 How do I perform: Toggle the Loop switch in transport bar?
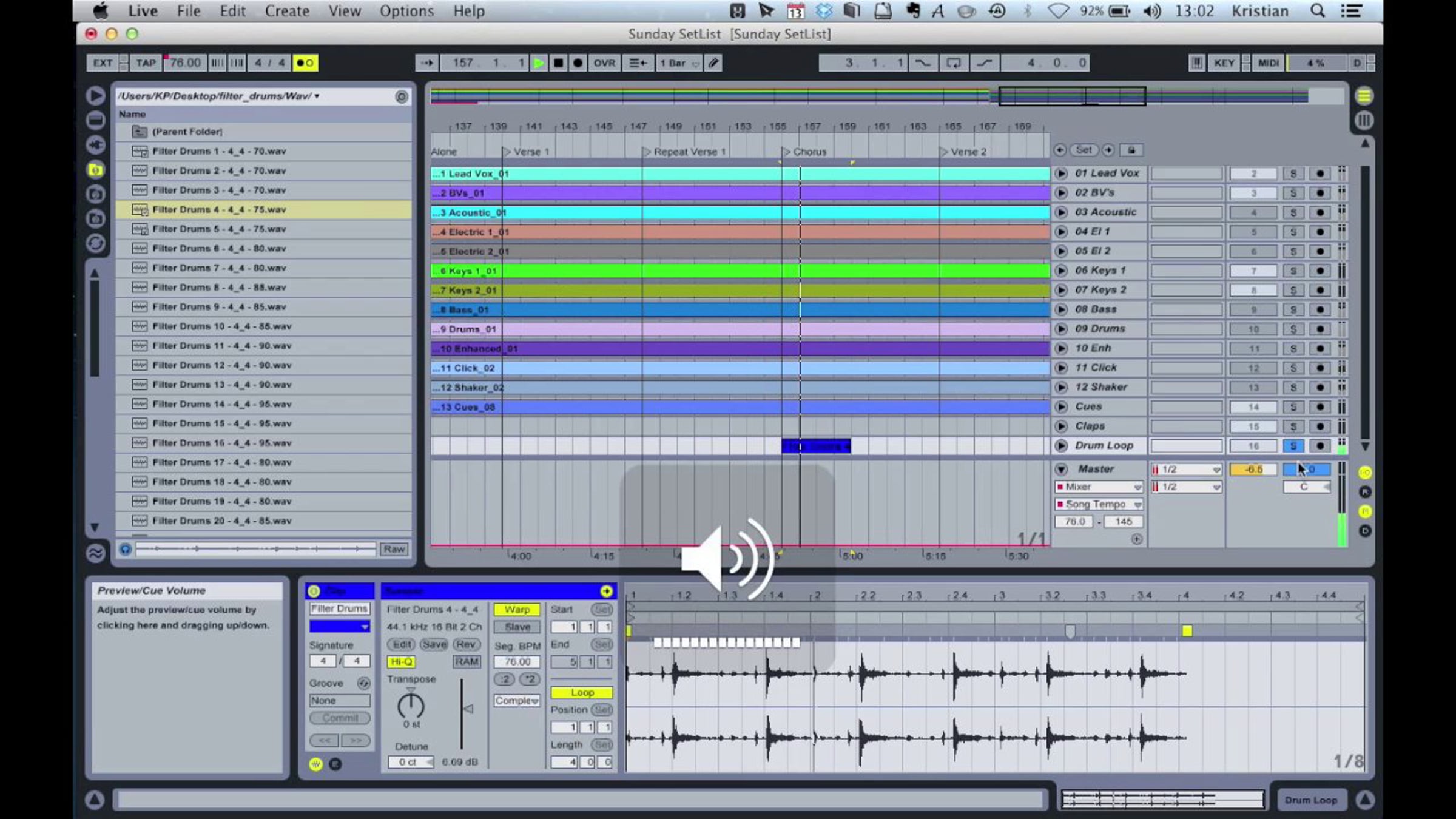coord(953,63)
